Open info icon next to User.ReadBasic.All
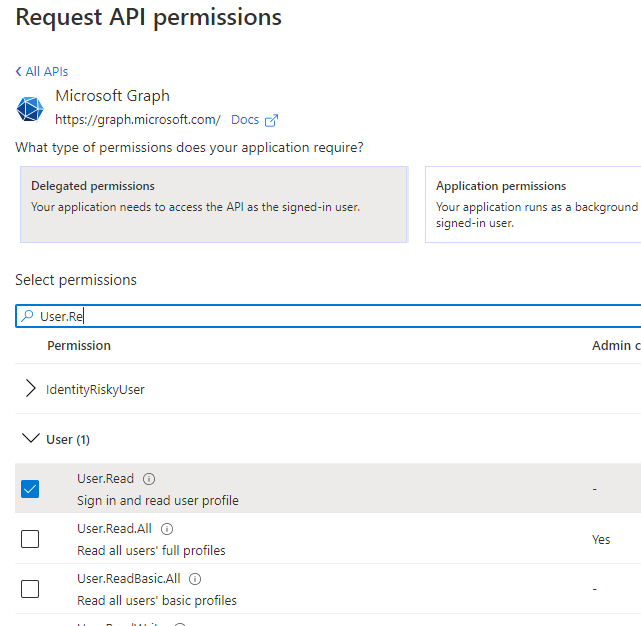The image size is (641, 626). click(x=195, y=579)
